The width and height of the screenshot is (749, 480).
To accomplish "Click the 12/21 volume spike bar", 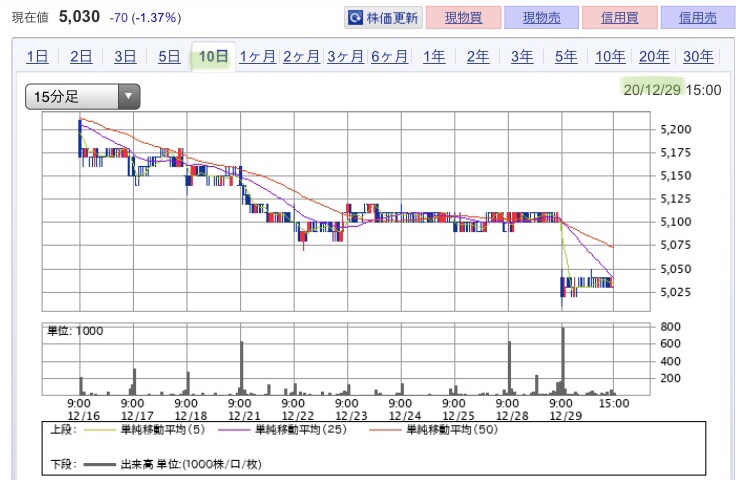I will 242,368.
